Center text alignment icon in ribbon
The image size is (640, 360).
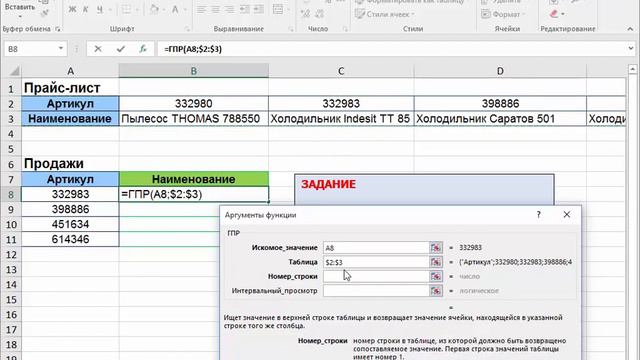(216, 10)
